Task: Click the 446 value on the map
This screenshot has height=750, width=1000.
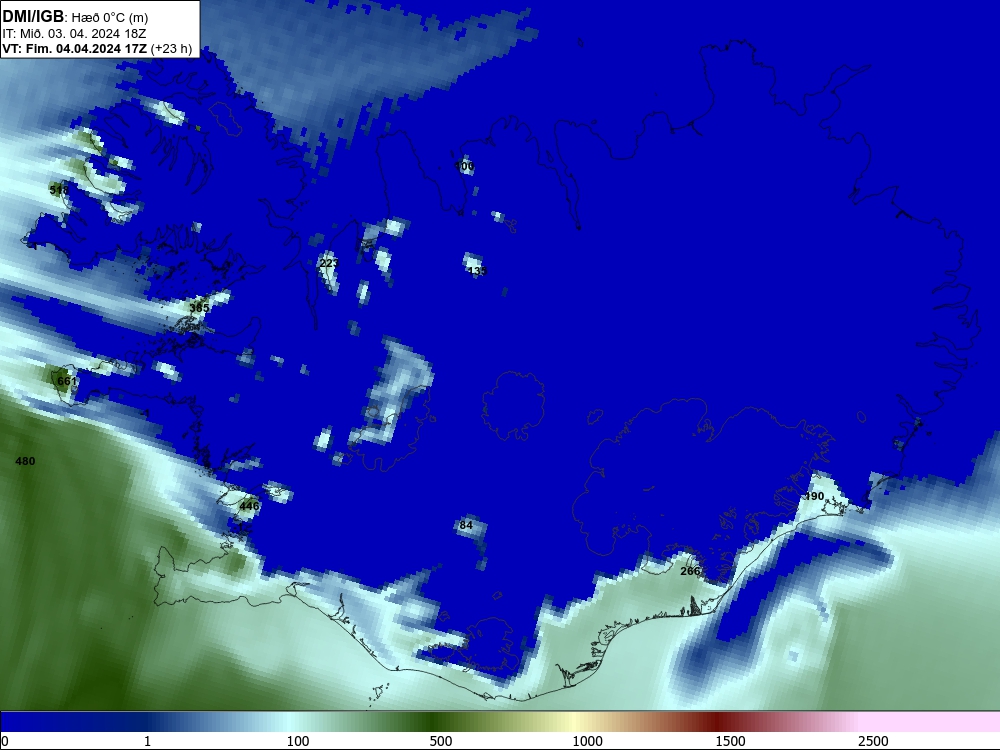Action: [249, 506]
